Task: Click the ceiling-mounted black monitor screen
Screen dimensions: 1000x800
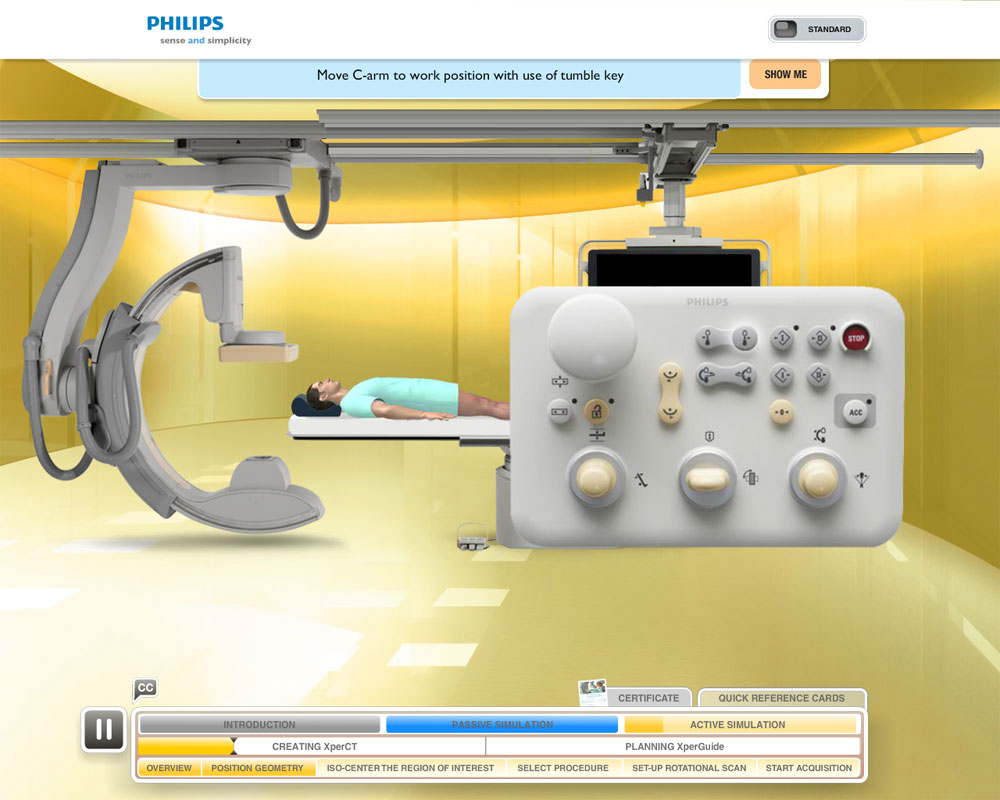Action: (673, 267)
